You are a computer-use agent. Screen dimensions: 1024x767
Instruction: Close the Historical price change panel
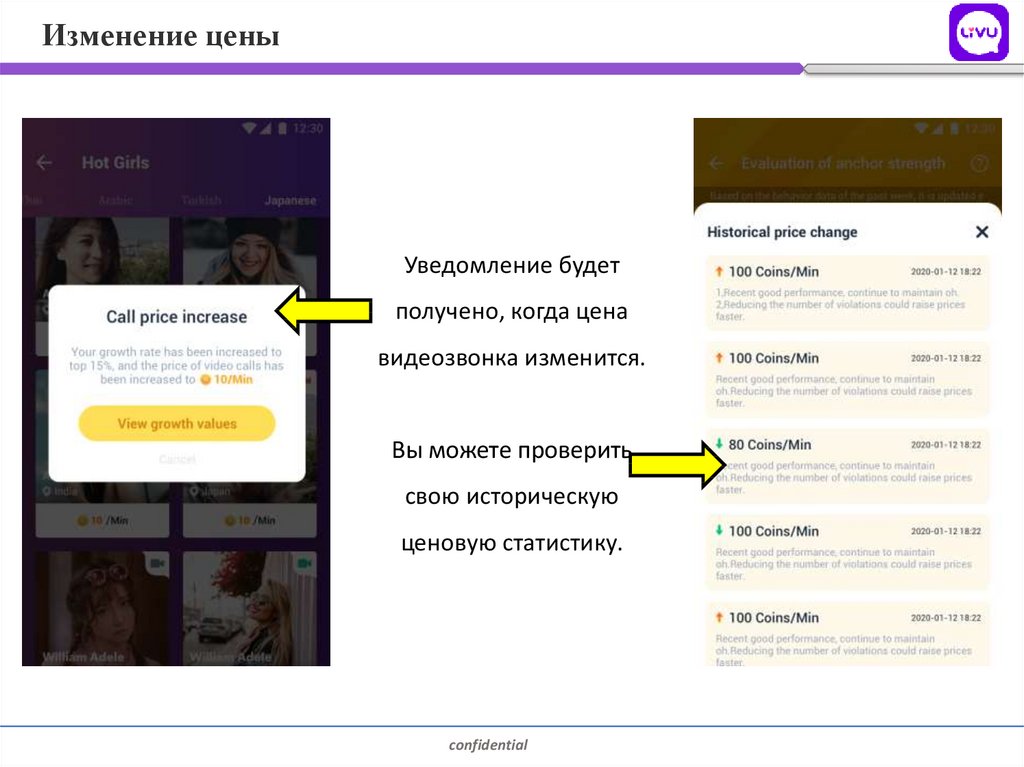pos(981,232)
